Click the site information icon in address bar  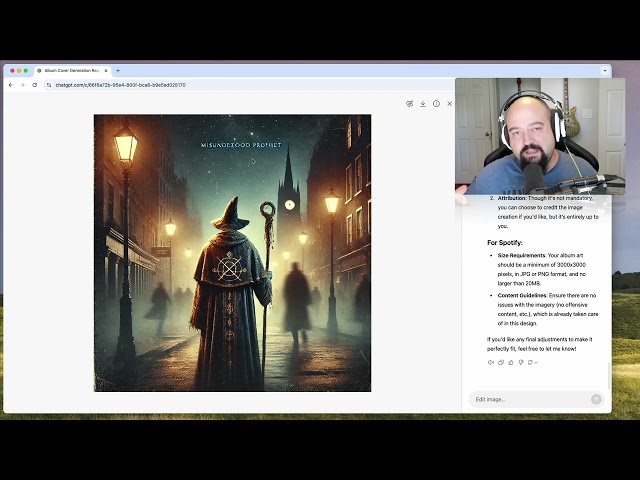pyautogui.click(x=49, y=85)
